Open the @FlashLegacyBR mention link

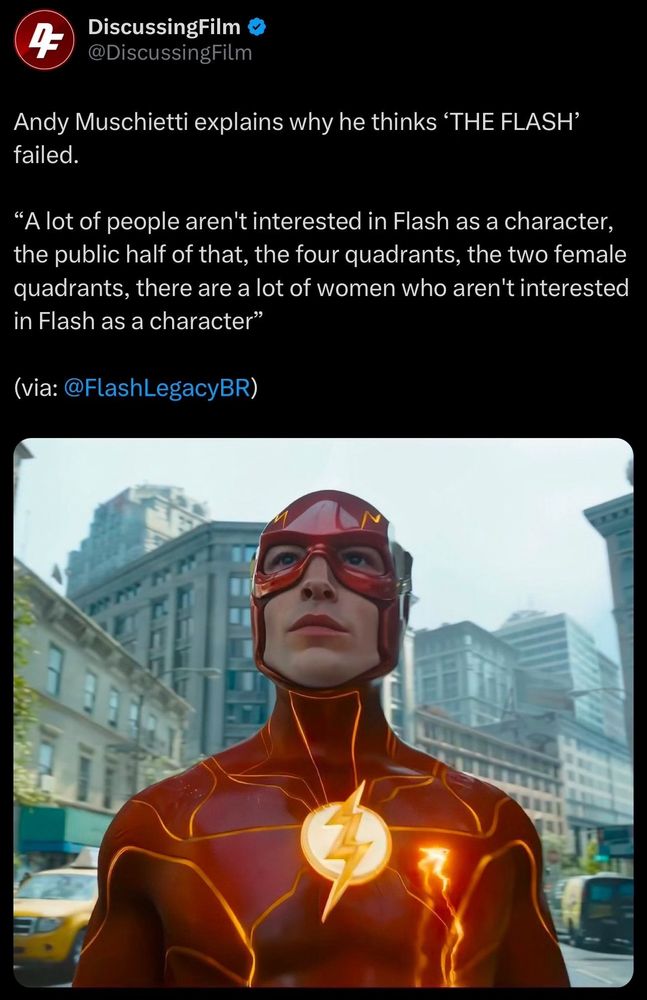click(157, 387)
